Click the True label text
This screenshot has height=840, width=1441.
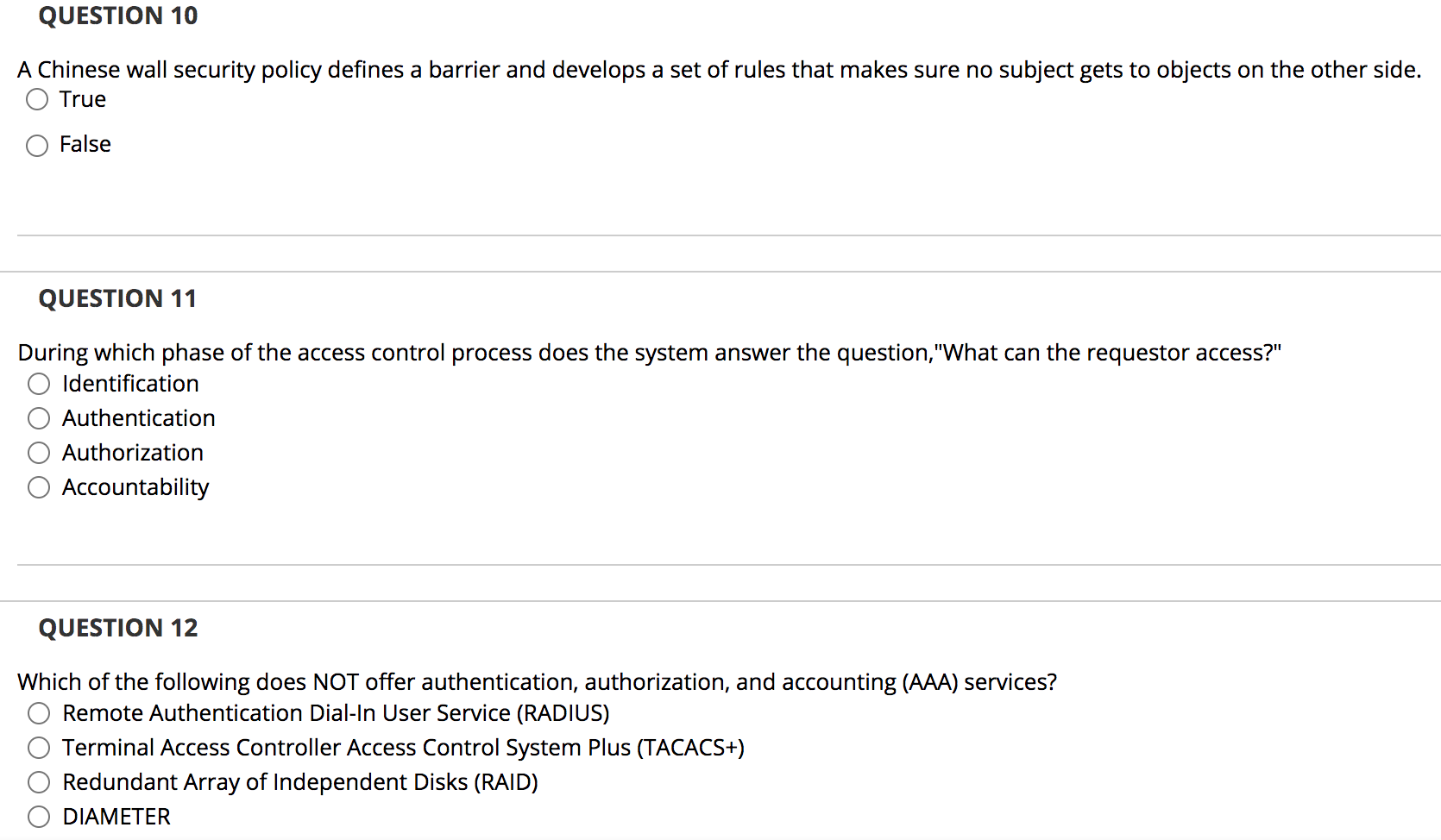click(x=82, y=100)
